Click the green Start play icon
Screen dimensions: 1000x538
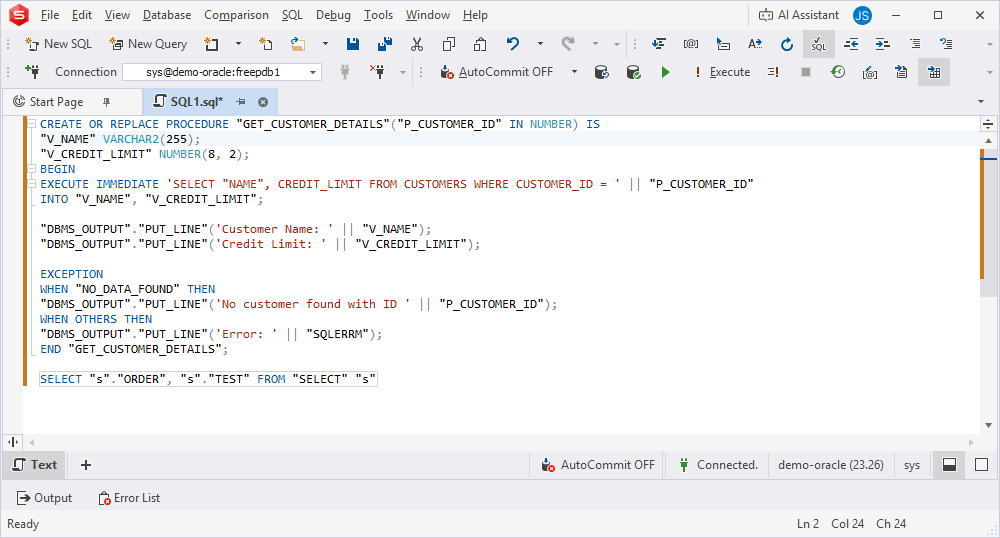point(665,72)
